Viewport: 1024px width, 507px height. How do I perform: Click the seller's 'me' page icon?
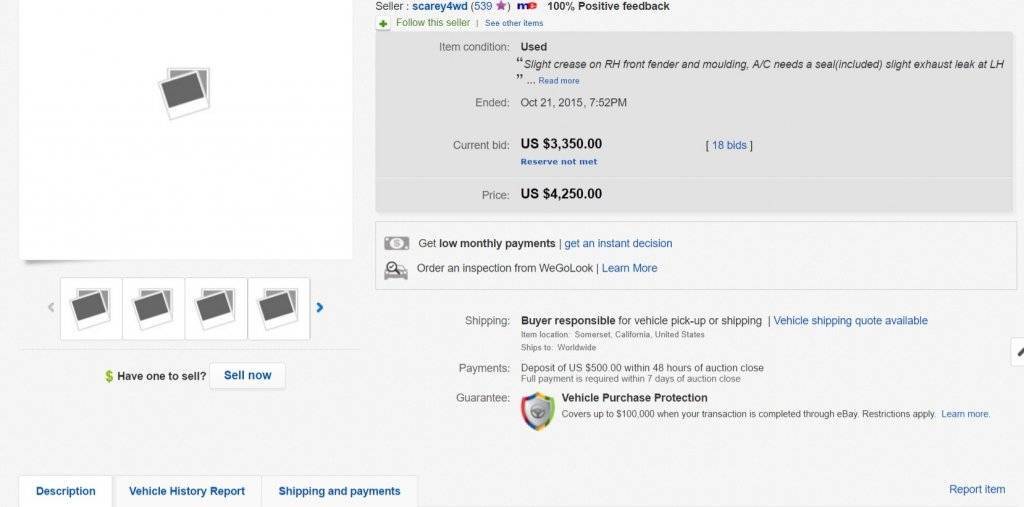(527, 6)
